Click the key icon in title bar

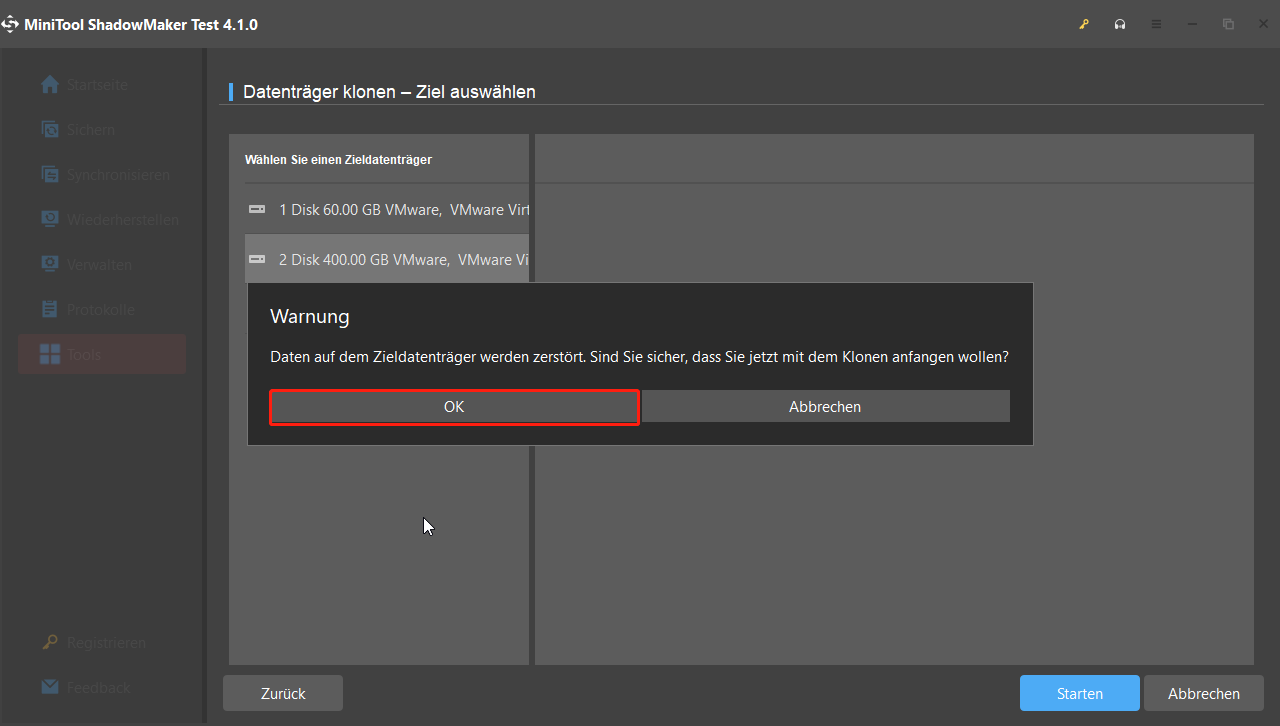[x=1084, y=24]
